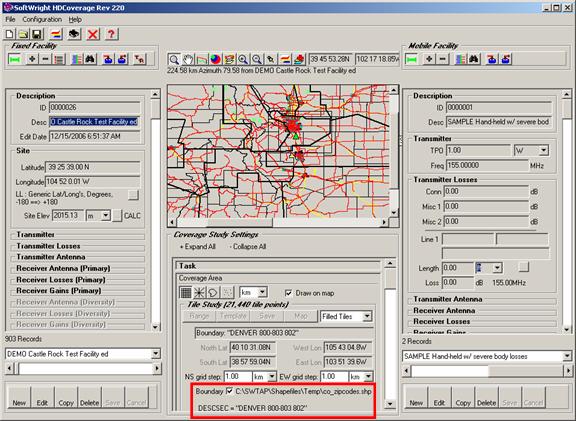Toggle the Boundary shapefile checkbox
This screenshot has height=421, width=576.
pos(230,391)
